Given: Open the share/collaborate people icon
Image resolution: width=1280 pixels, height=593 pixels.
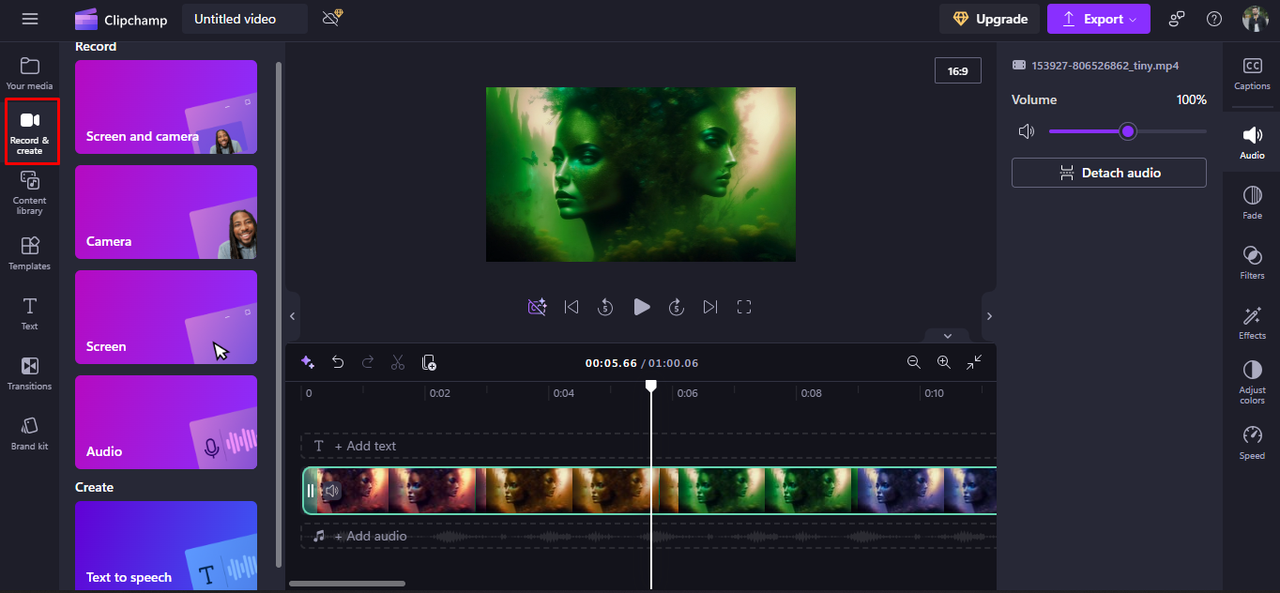Looking at the screenshot, I should pyautogui.click(x=1177, y=19).
